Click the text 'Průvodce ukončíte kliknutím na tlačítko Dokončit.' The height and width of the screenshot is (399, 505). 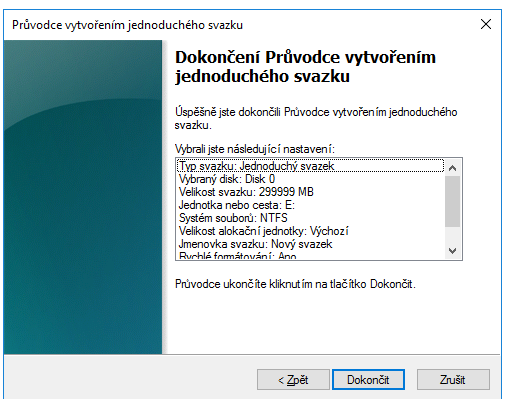point(295,284)
